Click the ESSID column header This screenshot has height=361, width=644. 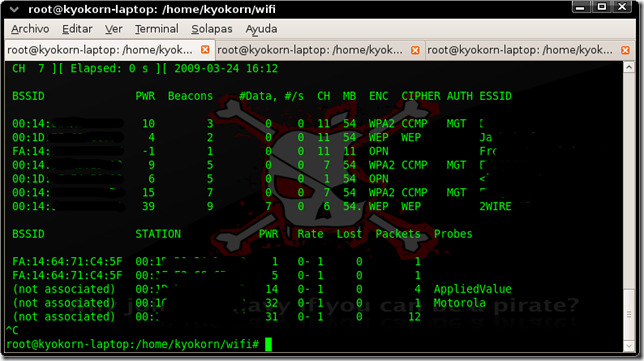click(x=495, y=96)
